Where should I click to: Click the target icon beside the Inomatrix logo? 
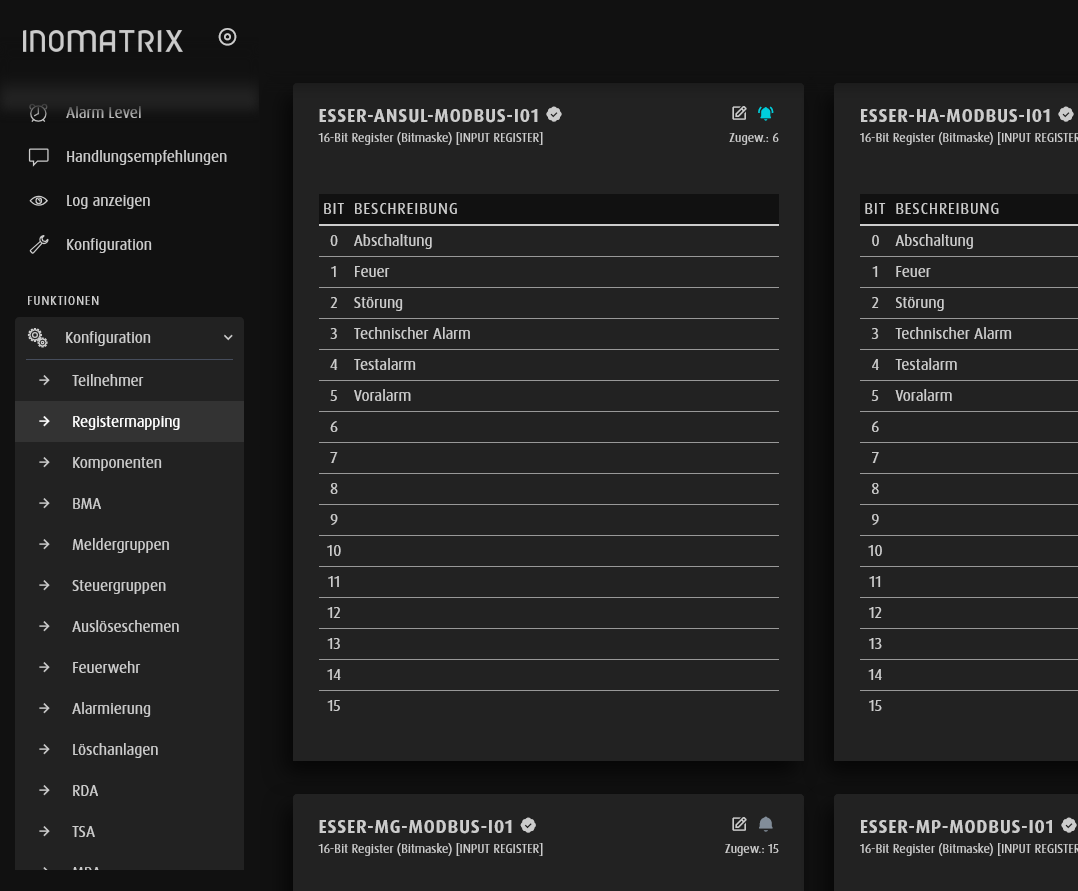tap(227, 37)
